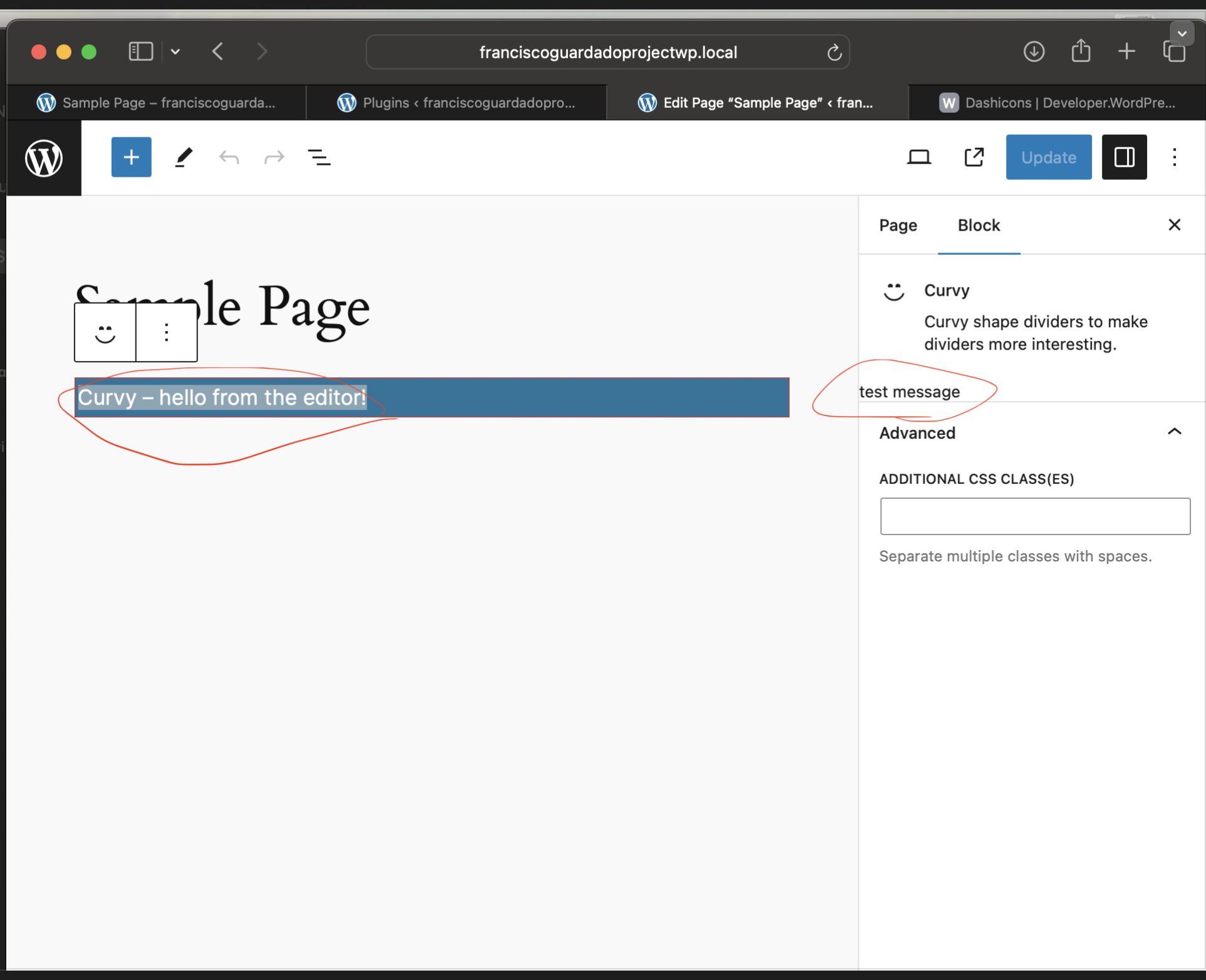View the page in a new tab
The height and width of the screenshot is (980, 1206).
pos(973,157)
